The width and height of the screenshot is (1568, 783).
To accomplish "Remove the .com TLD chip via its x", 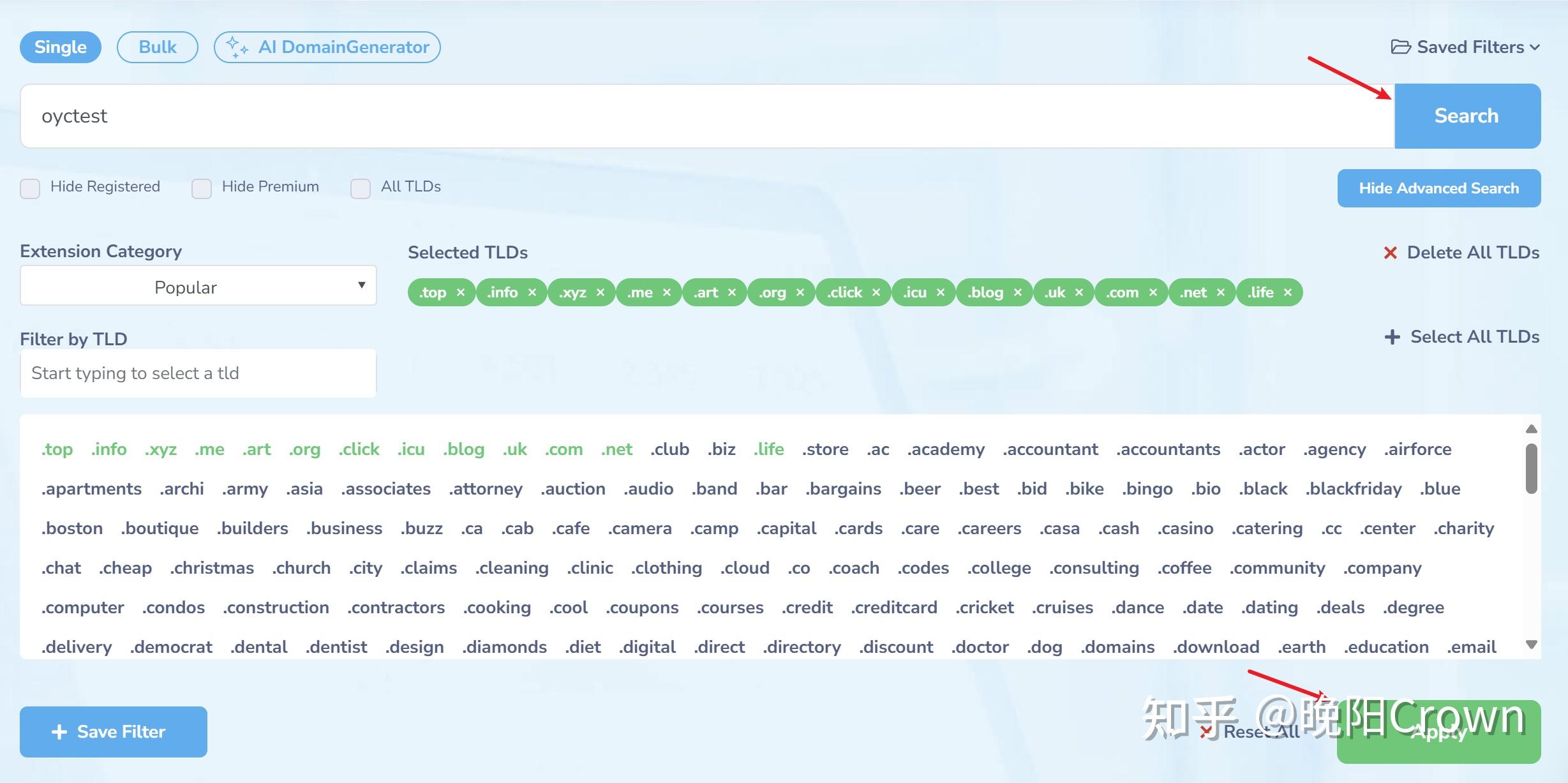I will tap(1153, 292).
